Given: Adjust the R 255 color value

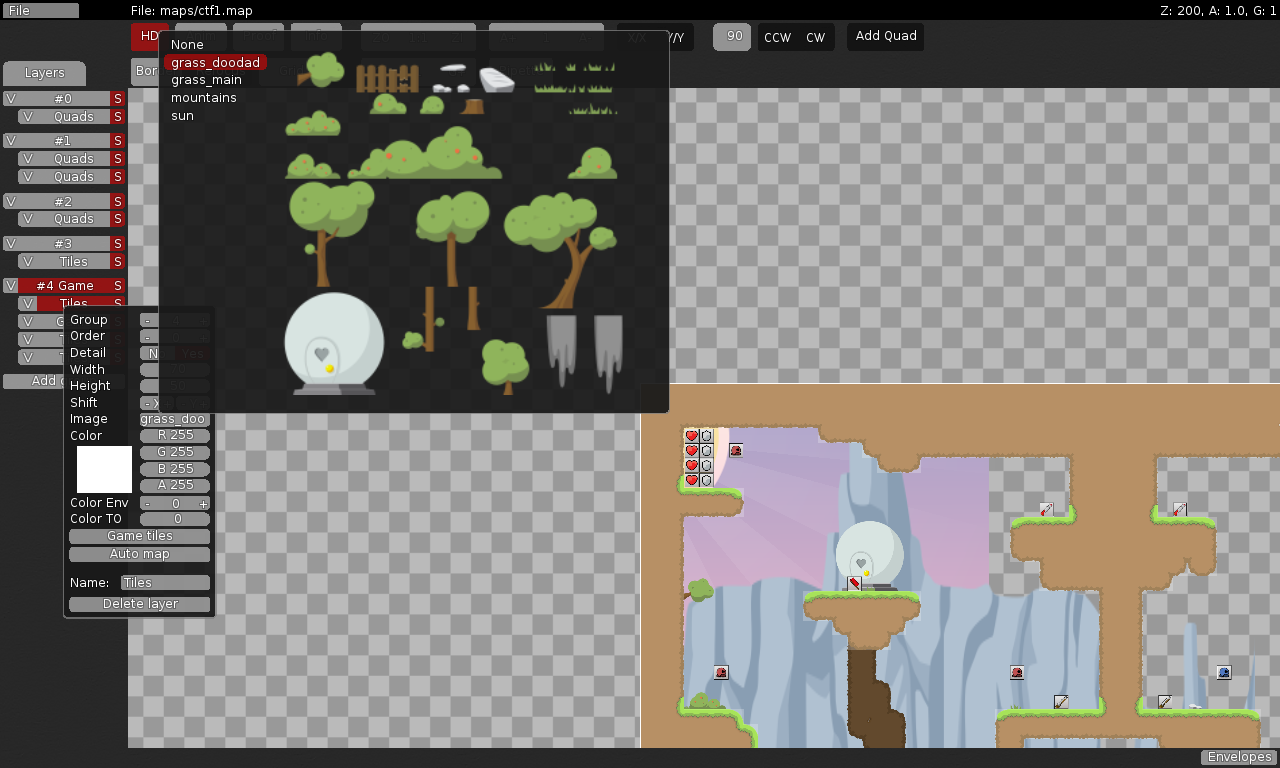Looking at the screenshot, I should click(175, 436).
